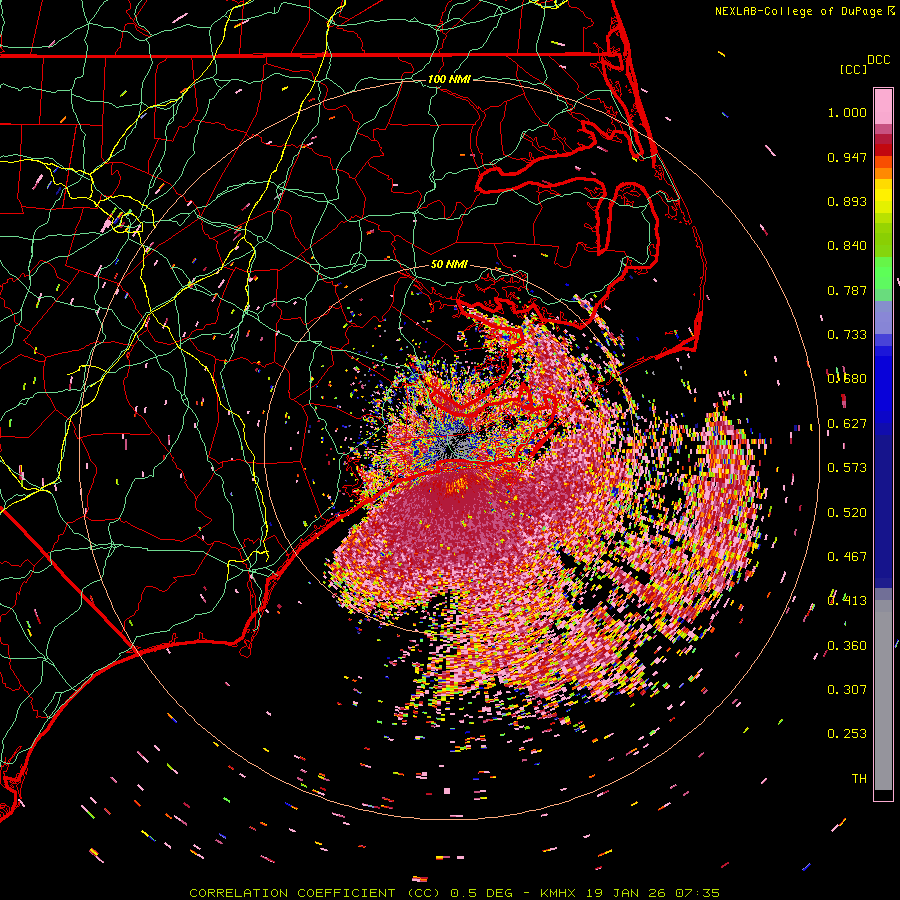The image size is (900, 900).
Task: Click the CORRELATION COEFFICIENT caption words
Action: coord(292,893)
